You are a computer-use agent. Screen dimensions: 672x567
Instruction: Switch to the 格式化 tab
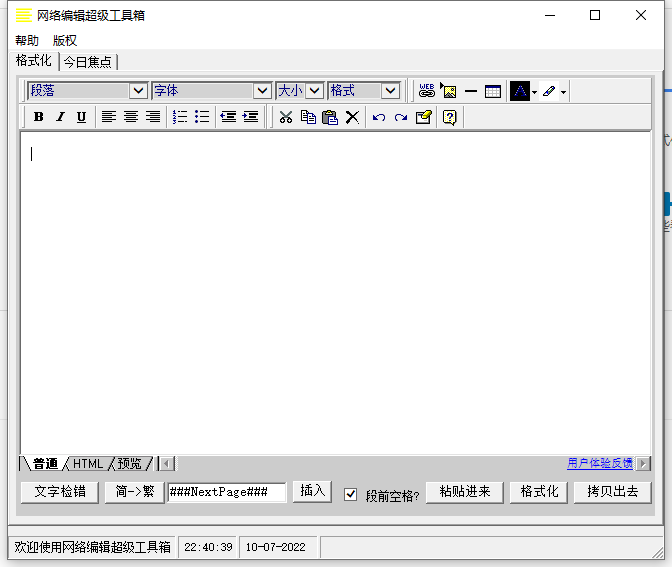[x=33, y=61]
